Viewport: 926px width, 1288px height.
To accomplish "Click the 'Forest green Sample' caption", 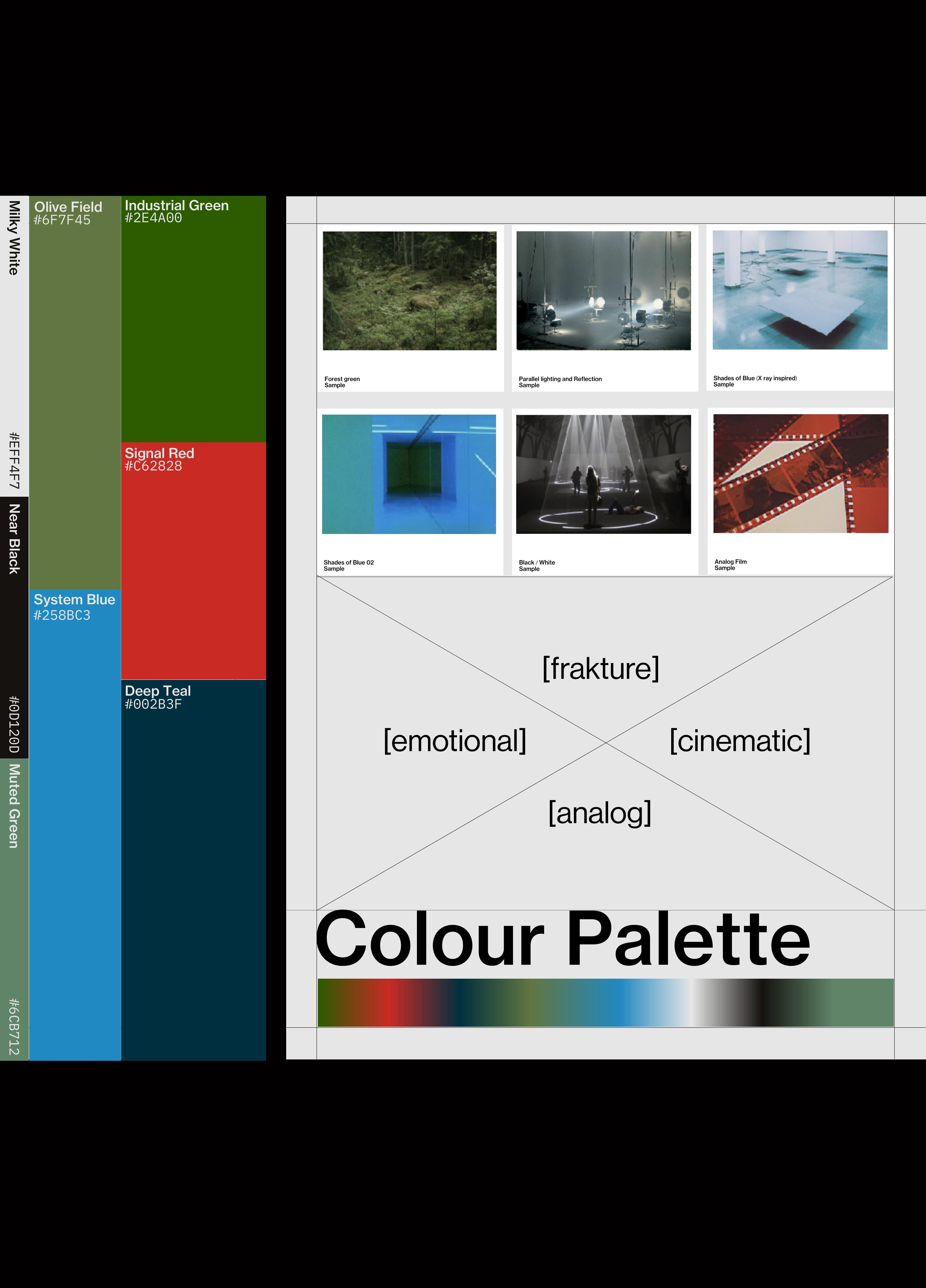I will tap(342, 382).
